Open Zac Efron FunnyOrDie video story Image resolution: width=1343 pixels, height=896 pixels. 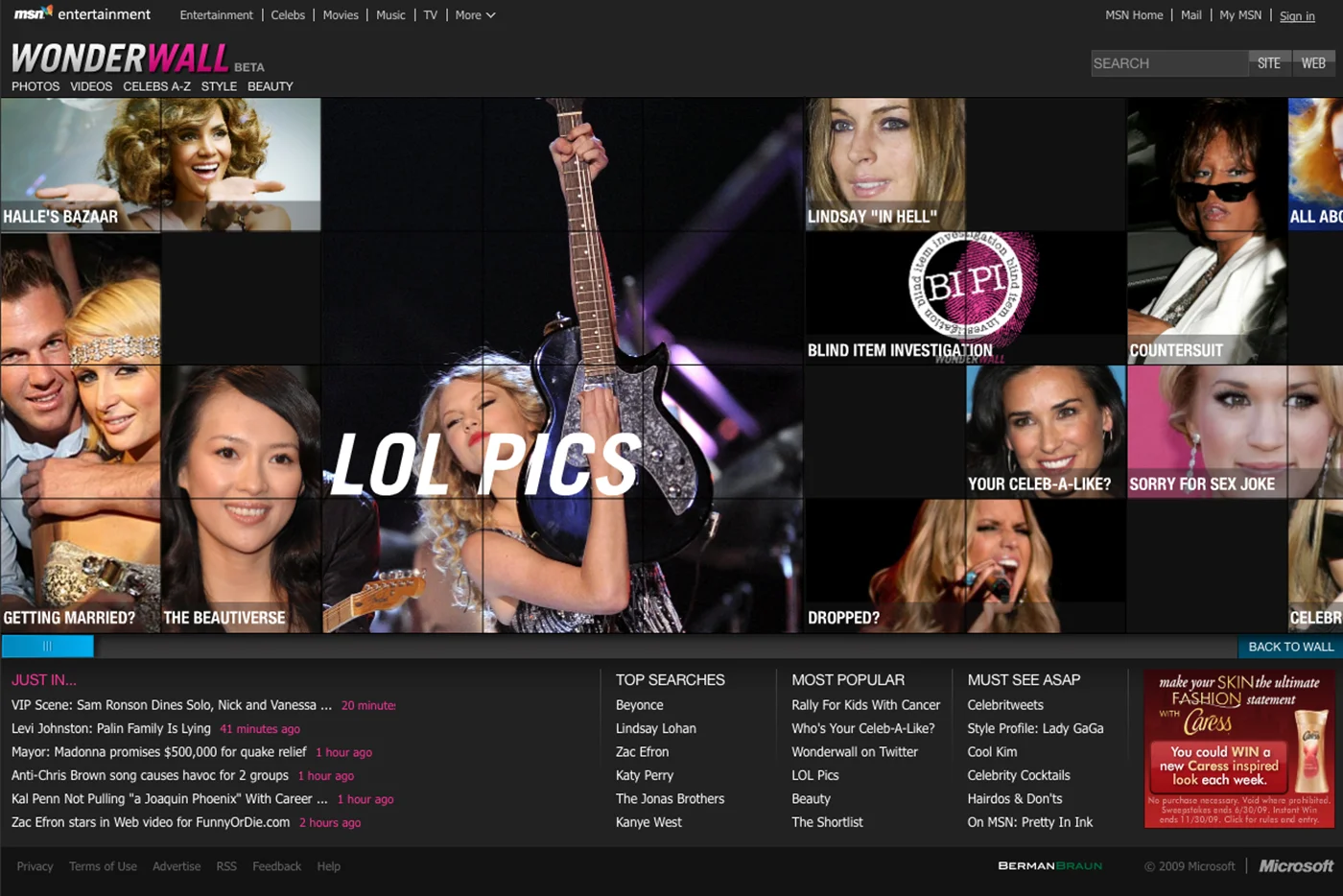coord(151,822)
